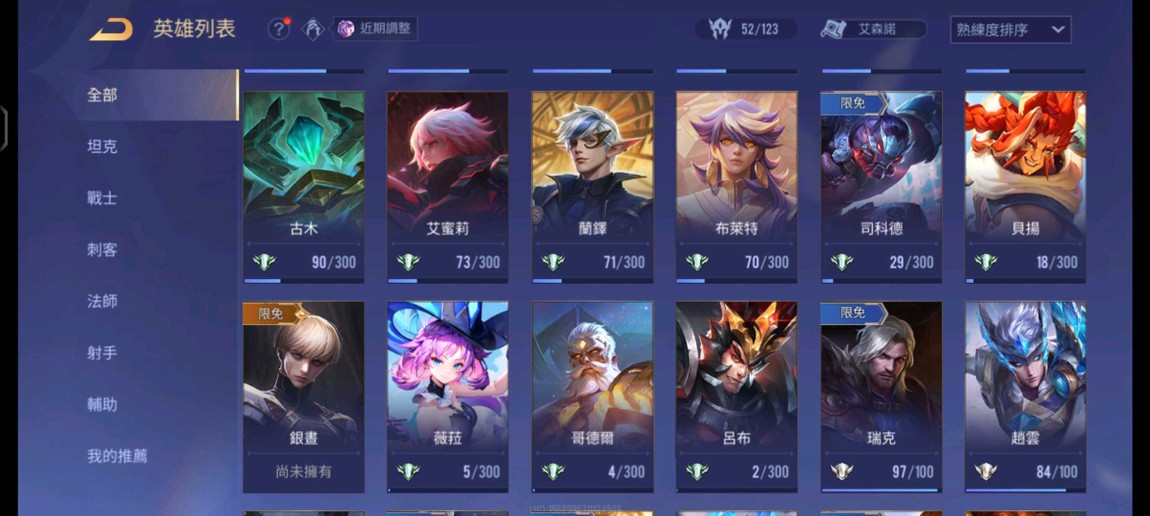Click the mastery badge icon on 貝揚

[986, 262]
